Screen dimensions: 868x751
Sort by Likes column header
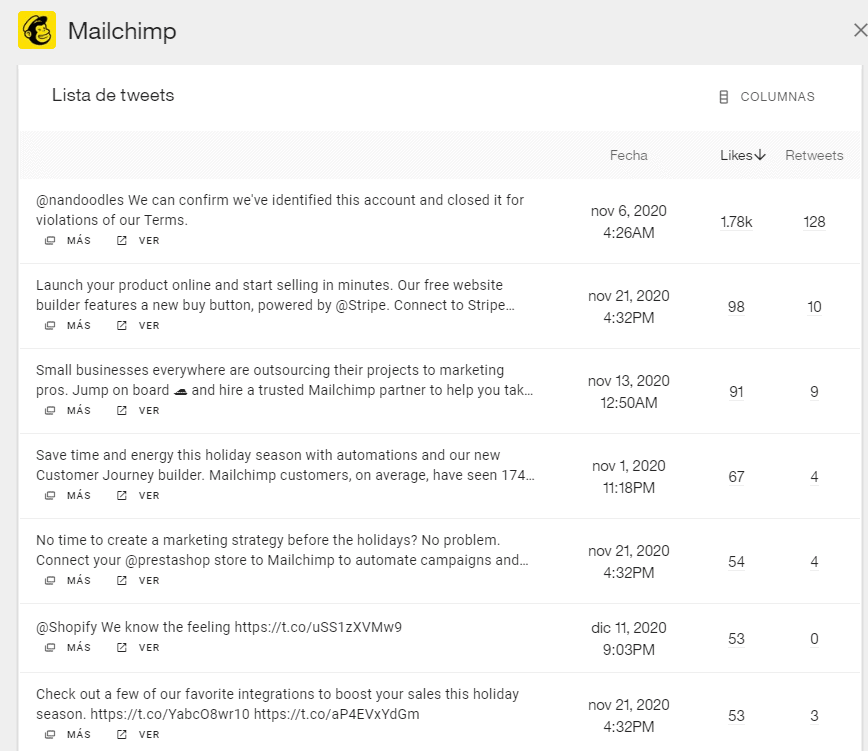[x=736, y=156]
